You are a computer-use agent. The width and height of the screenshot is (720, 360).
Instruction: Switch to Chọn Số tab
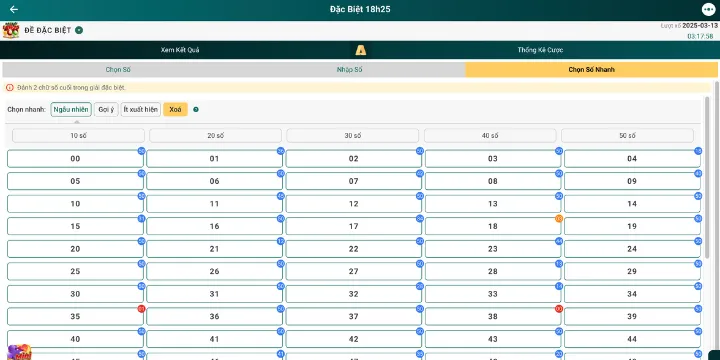coord(118,70)
